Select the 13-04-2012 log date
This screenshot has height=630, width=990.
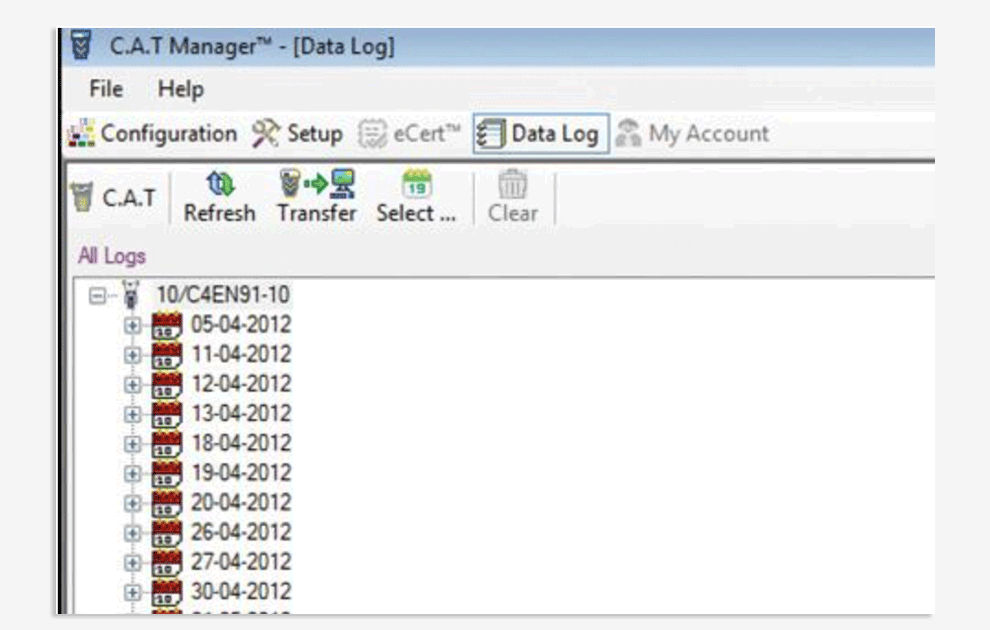point(241,413)
